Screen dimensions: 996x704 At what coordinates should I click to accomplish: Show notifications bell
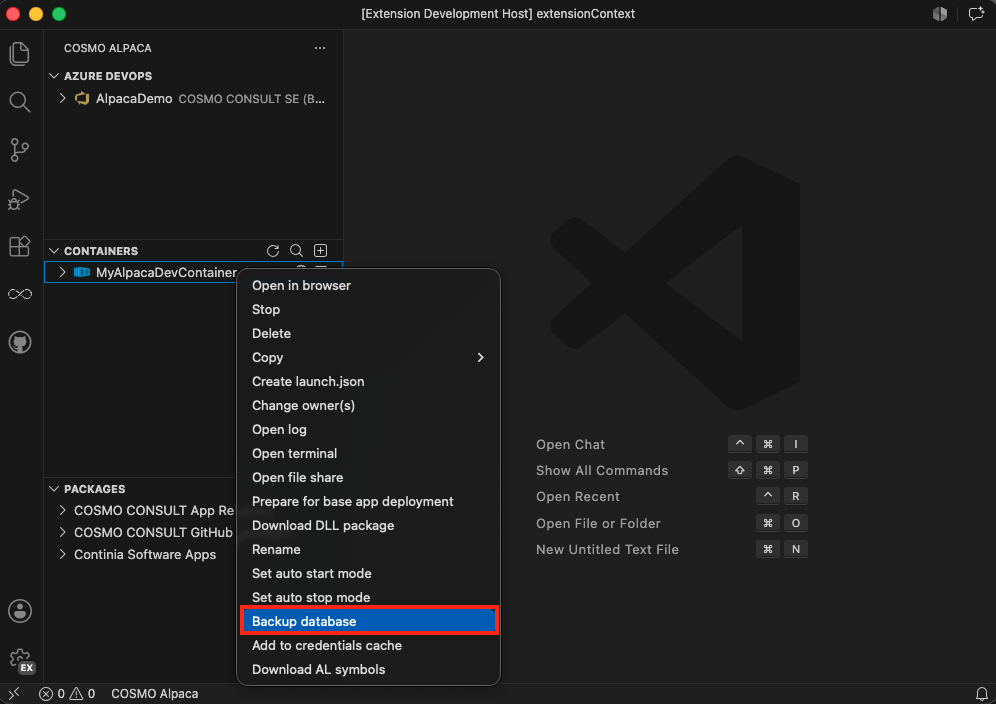pos(981,694)
